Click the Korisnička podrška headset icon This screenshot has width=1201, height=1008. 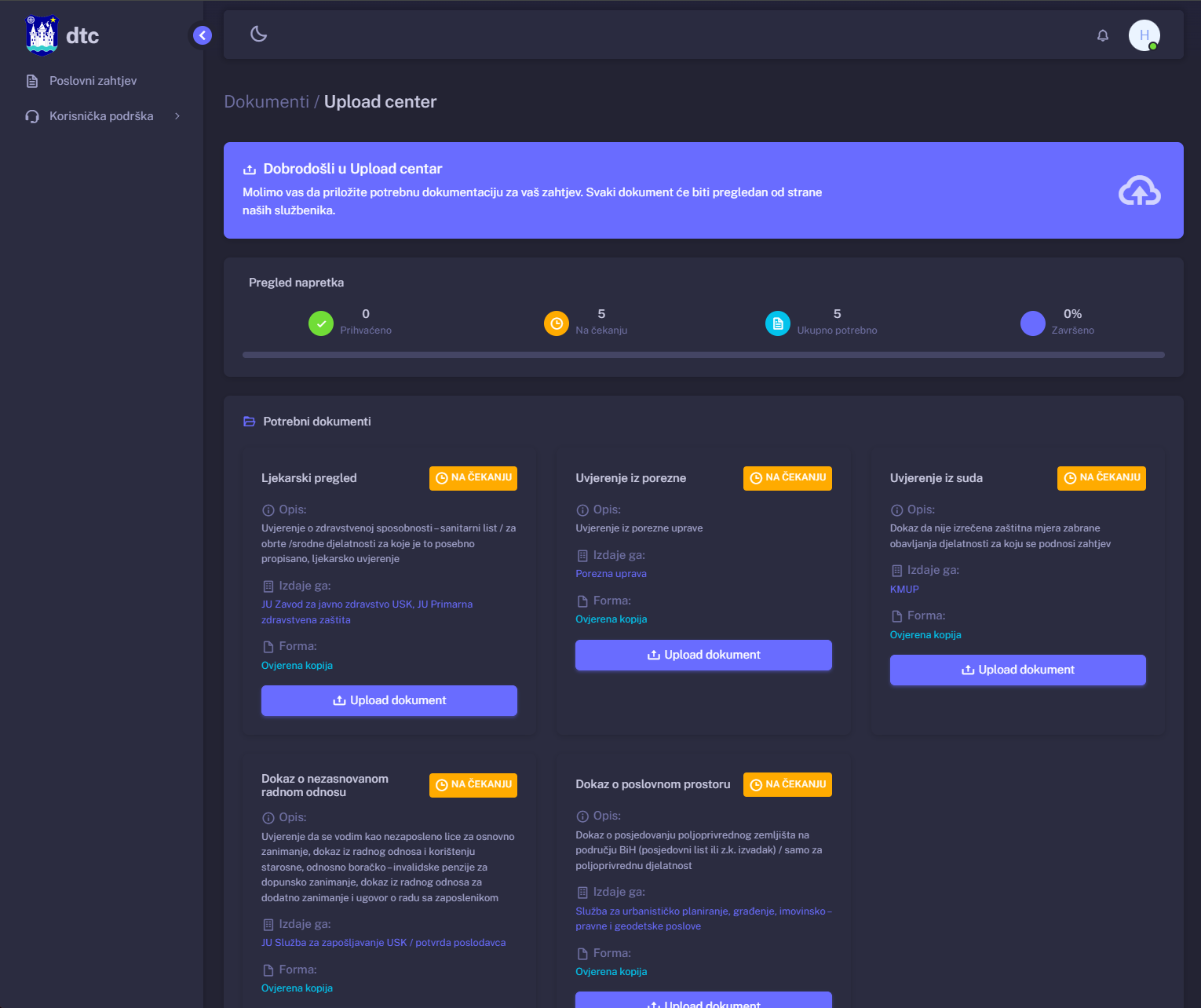point(32,116)
